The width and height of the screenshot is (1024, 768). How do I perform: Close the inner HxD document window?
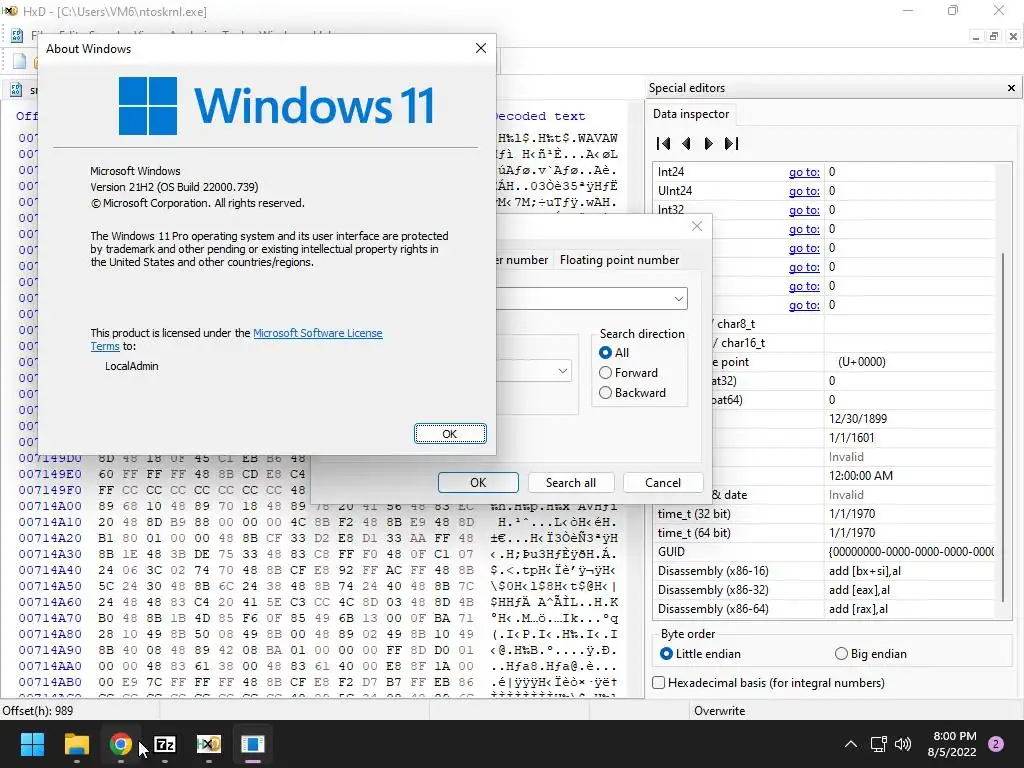coord(1013,37)
